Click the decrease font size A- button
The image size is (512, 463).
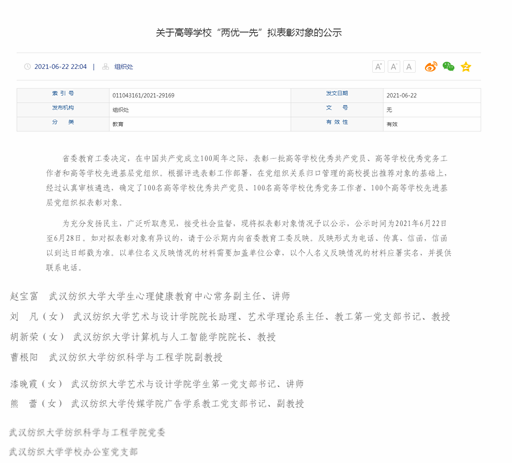(394, 67)
